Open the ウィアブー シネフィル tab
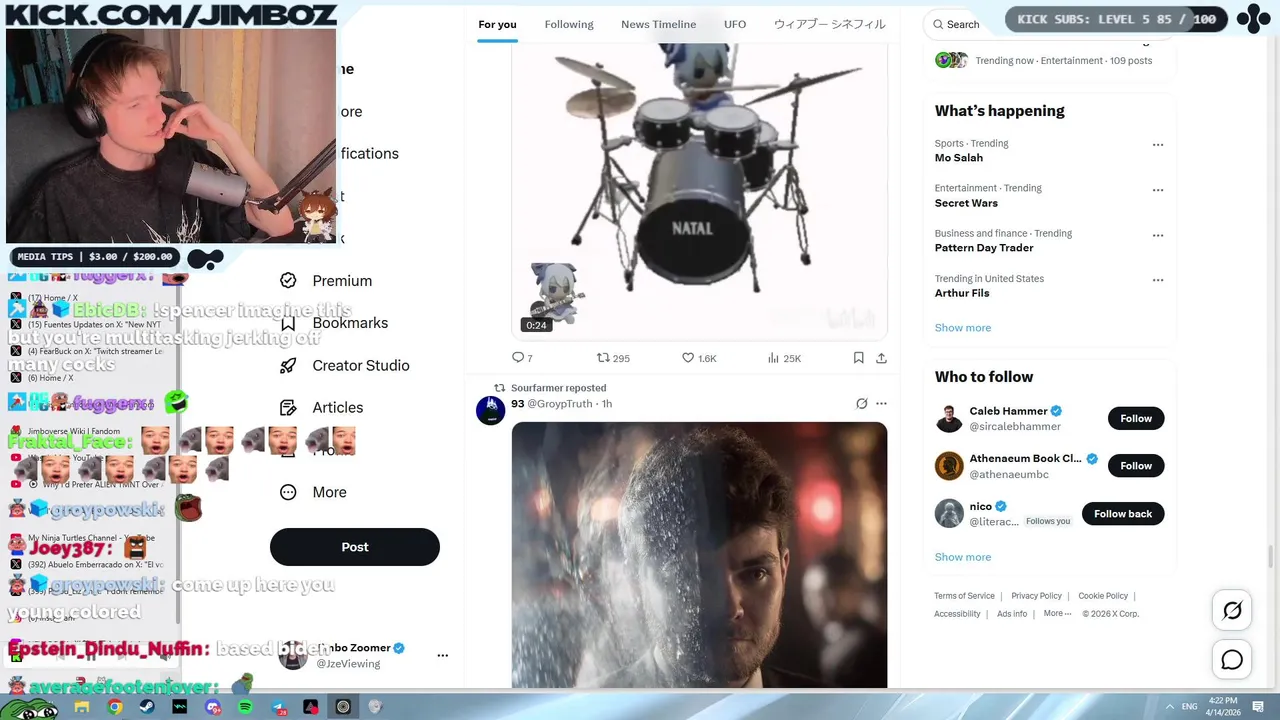 [x=829, y=24]
